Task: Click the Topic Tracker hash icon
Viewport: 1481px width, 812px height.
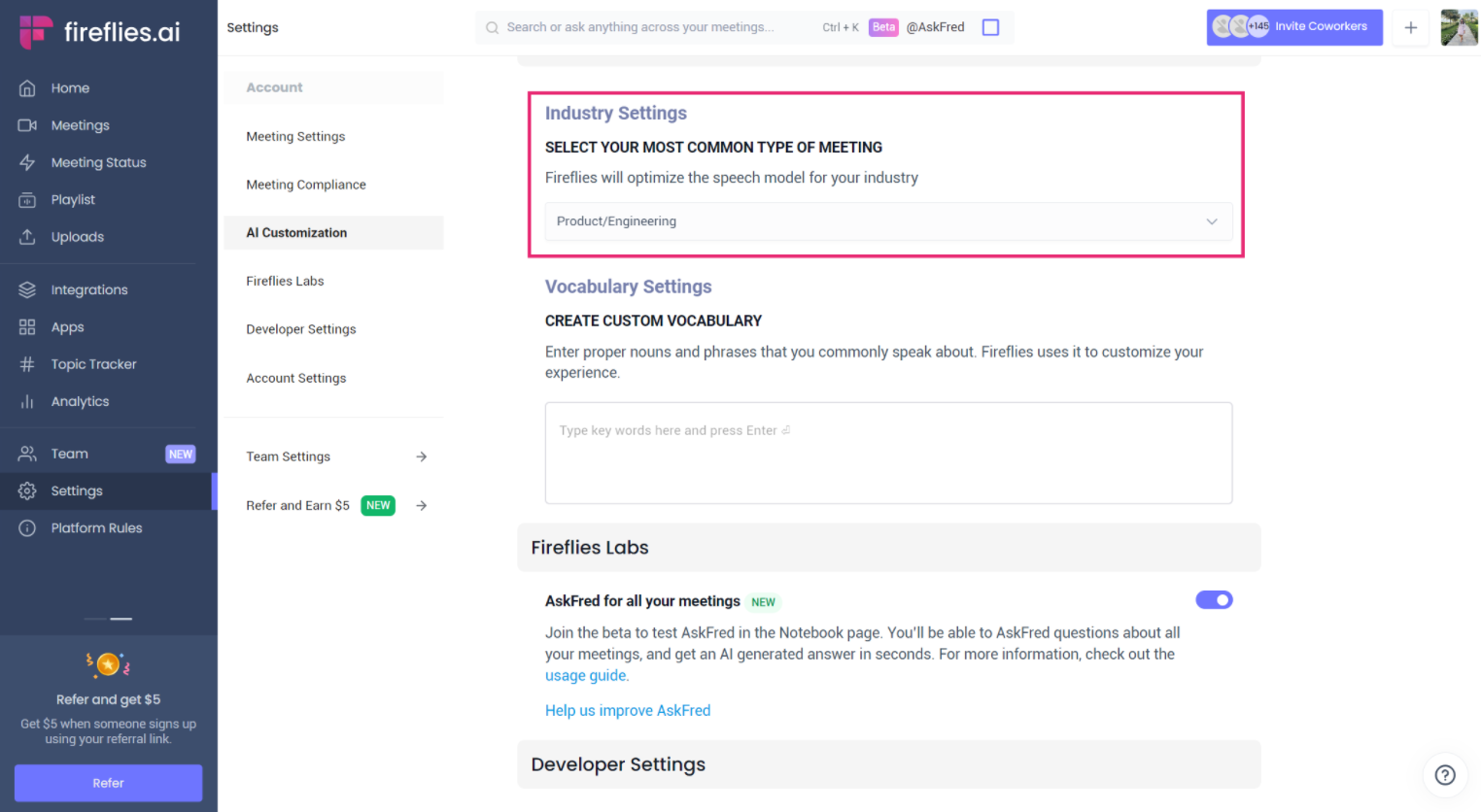Action: point(27,364)
